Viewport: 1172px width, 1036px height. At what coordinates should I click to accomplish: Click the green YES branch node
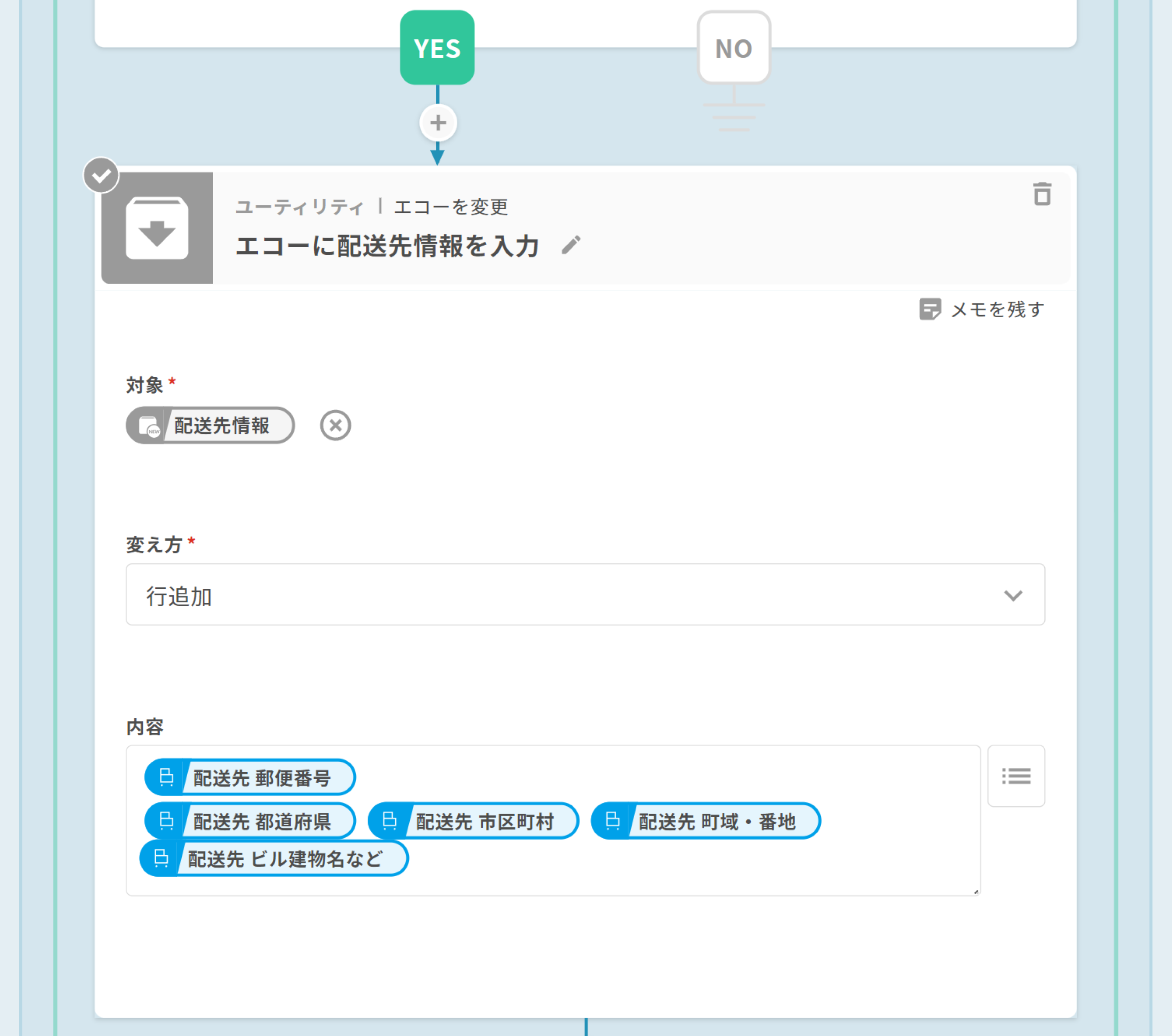(x=437, y=48)
